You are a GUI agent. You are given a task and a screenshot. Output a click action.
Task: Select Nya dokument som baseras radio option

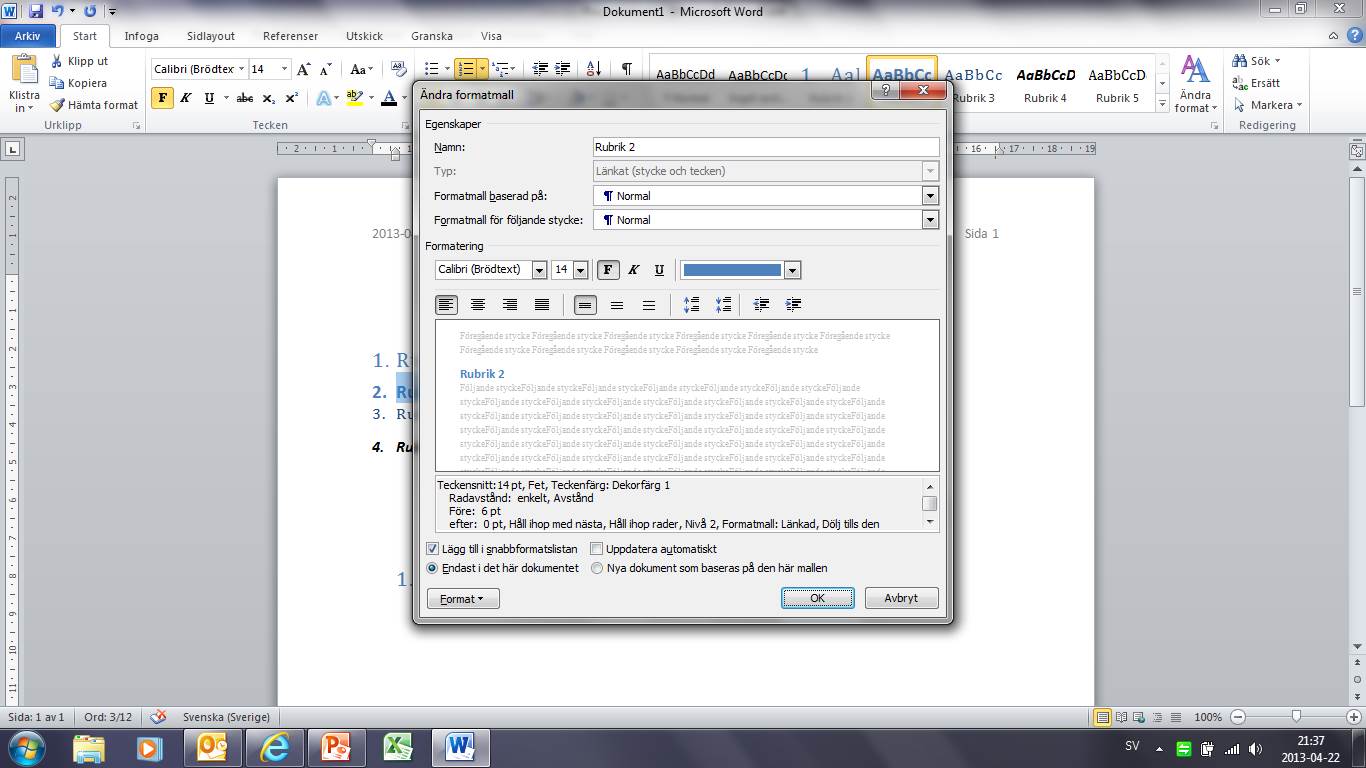tap(597, 568)
